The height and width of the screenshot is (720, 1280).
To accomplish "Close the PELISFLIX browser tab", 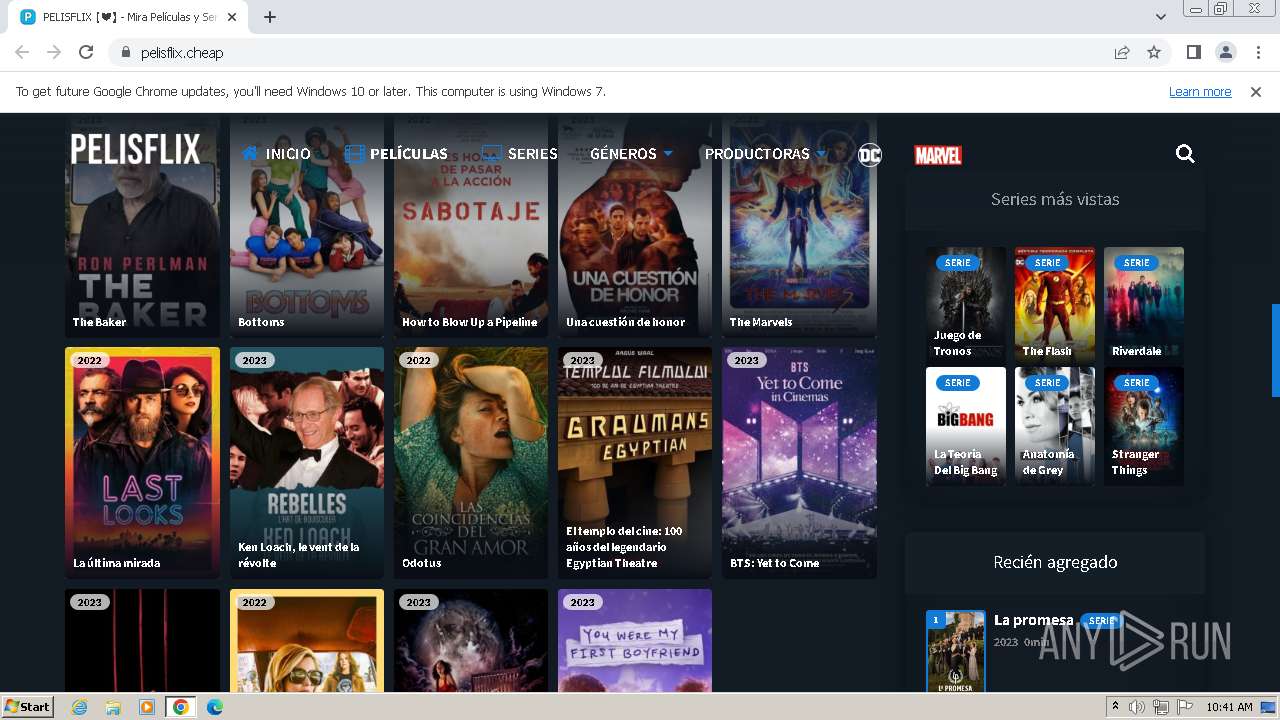I will (232, 17).
